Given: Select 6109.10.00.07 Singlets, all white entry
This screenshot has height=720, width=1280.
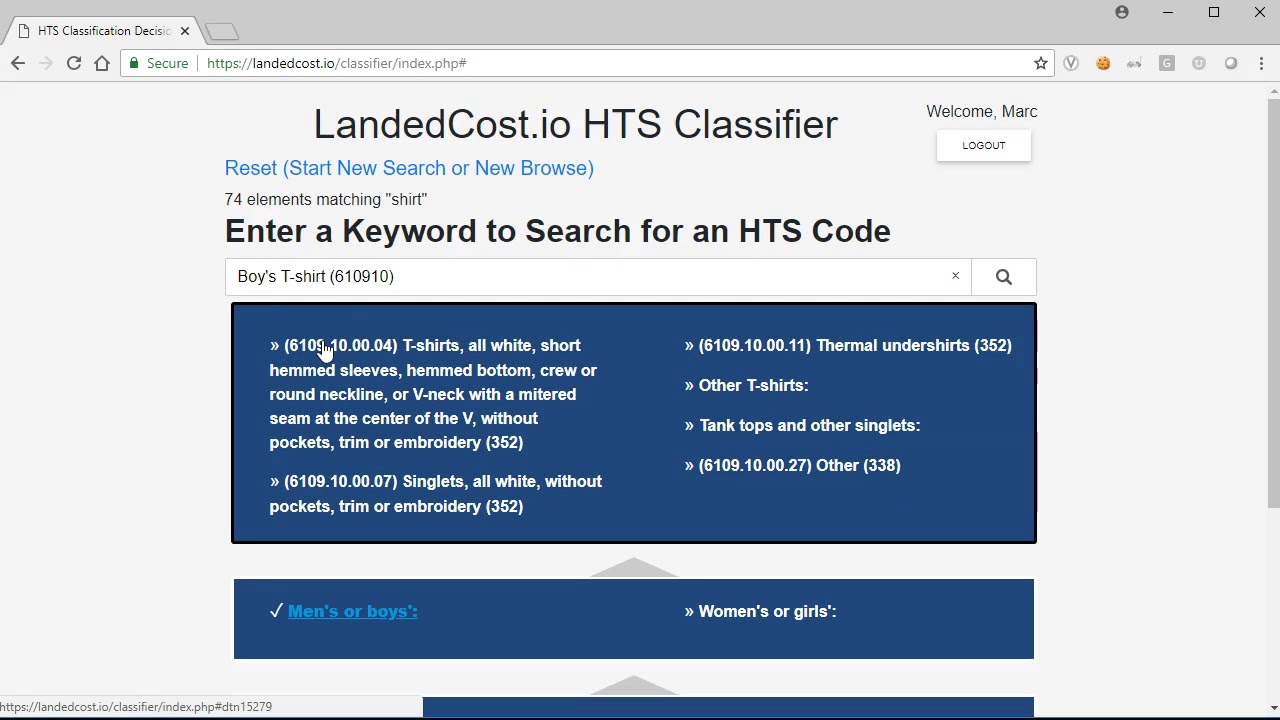Looking at the screenshot, I should point(436,494).
